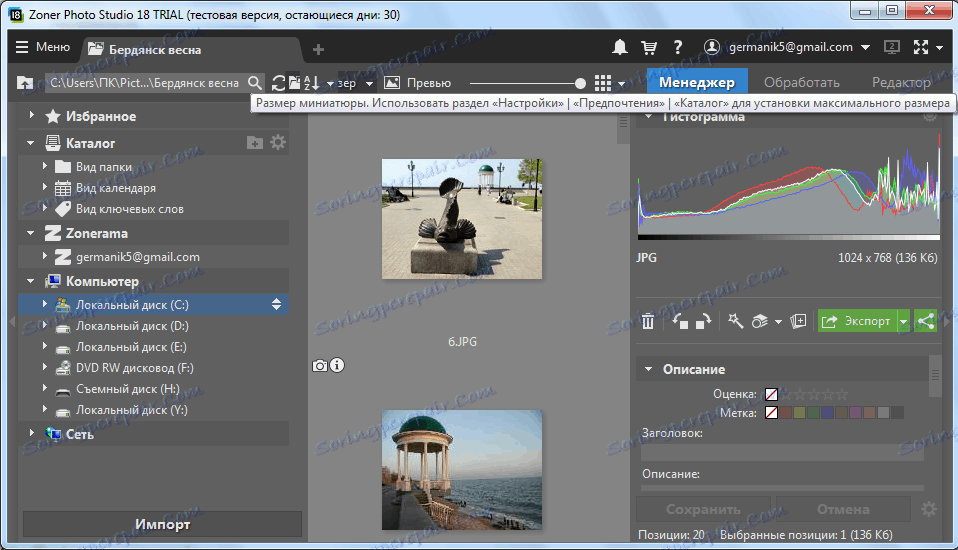Click the green share icon
The height and width of the screenshot is (550, 958).
pos(926,321)
